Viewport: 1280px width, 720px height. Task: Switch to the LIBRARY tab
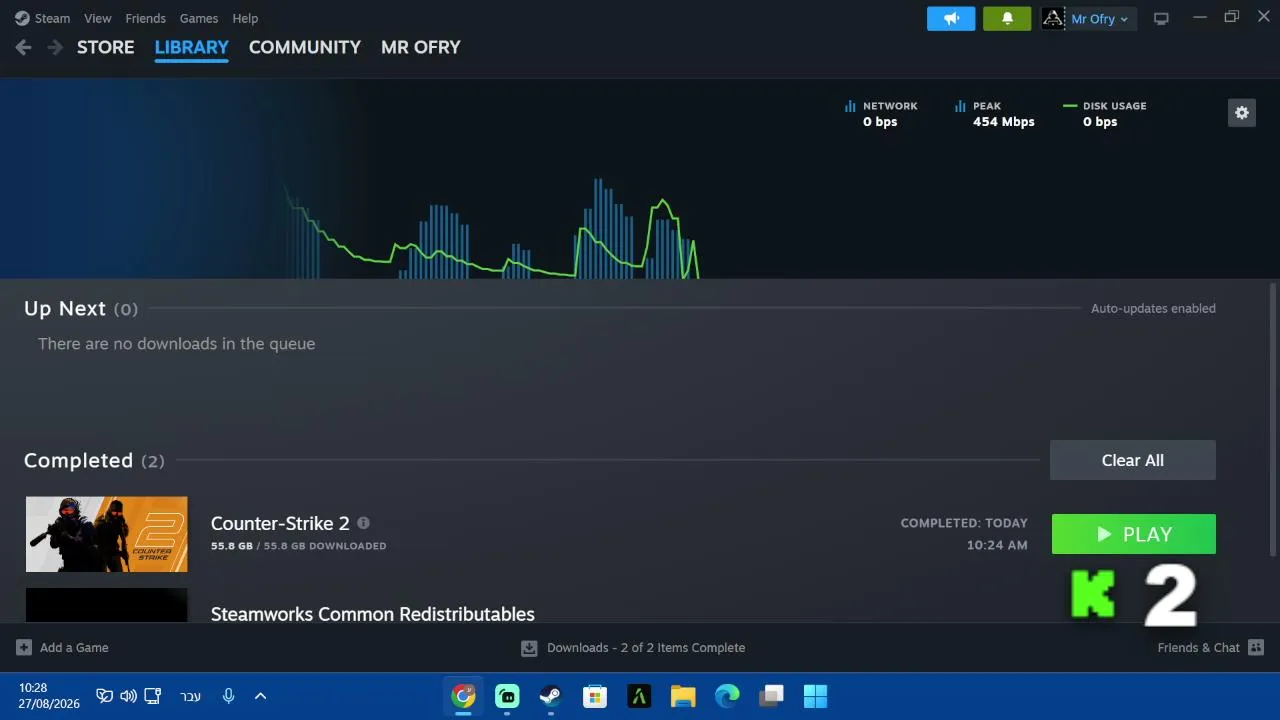[x=192, y=47]
